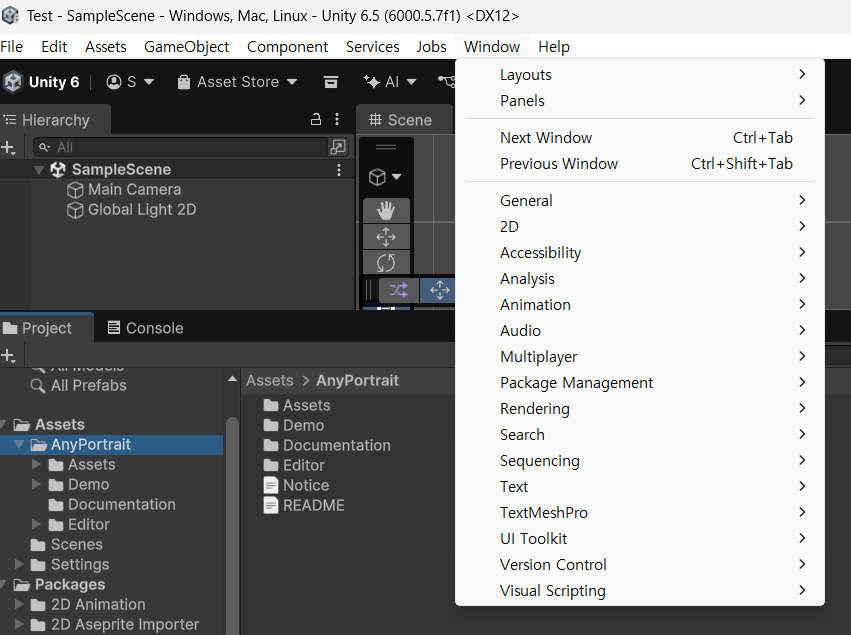The height and width of the screenshot is (635, 851).
Task: Select the Editor folder in file list
Action: [294, 465]
